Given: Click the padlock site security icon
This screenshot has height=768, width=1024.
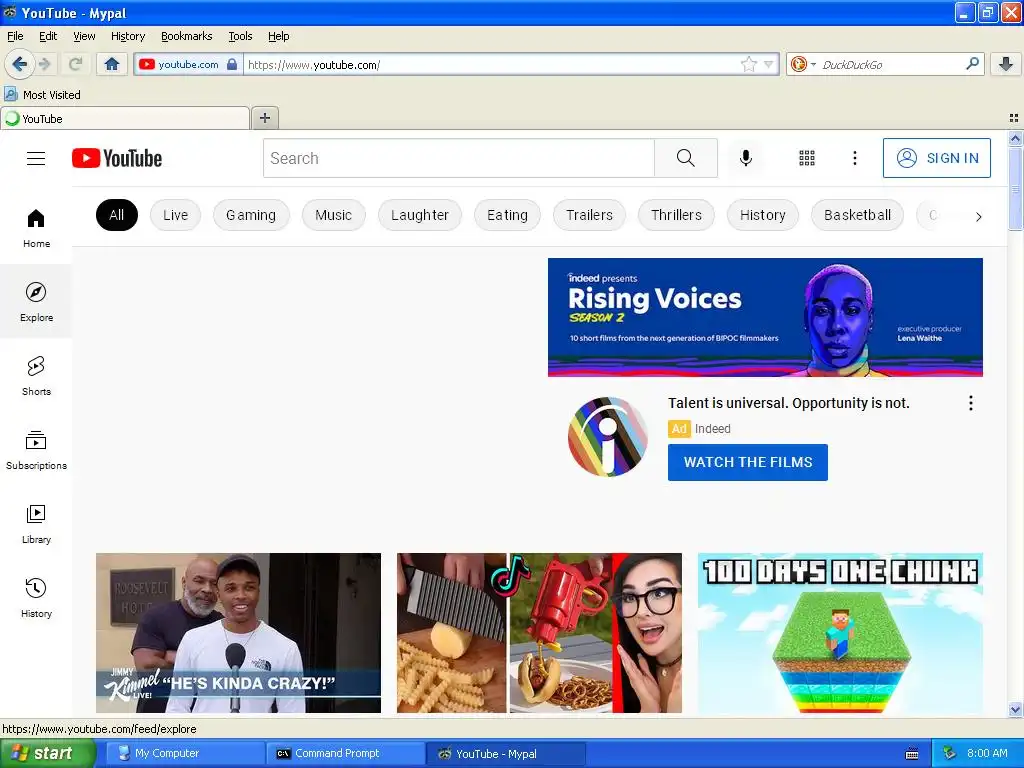Looking at the screenshot, I should point(232,64).
